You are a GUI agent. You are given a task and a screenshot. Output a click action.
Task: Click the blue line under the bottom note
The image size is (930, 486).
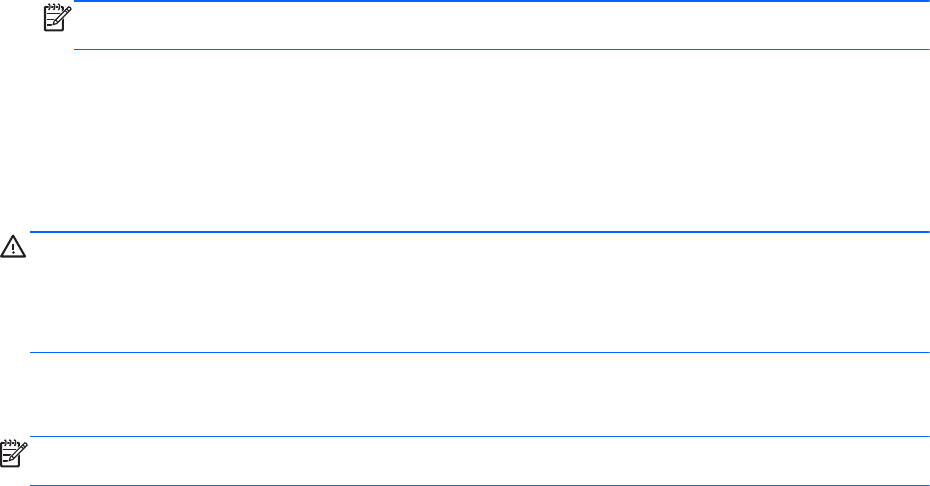pos(480,485)
